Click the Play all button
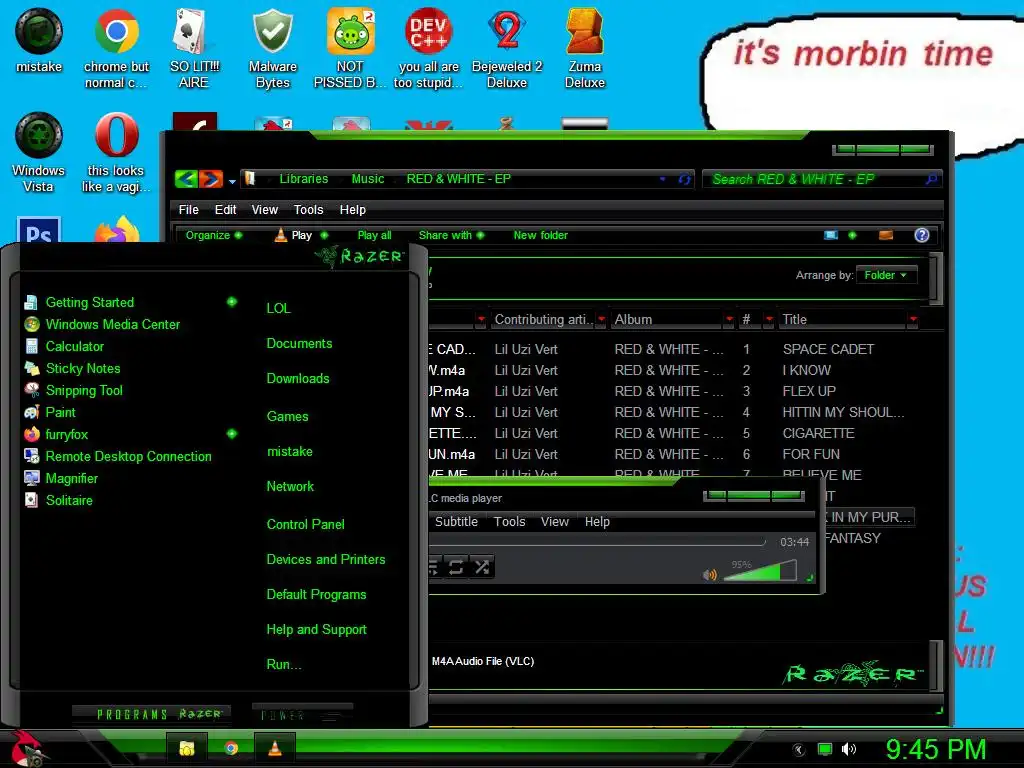This screenshot has width=1024, height=768. pyautogui.click(x=374, y=235)
